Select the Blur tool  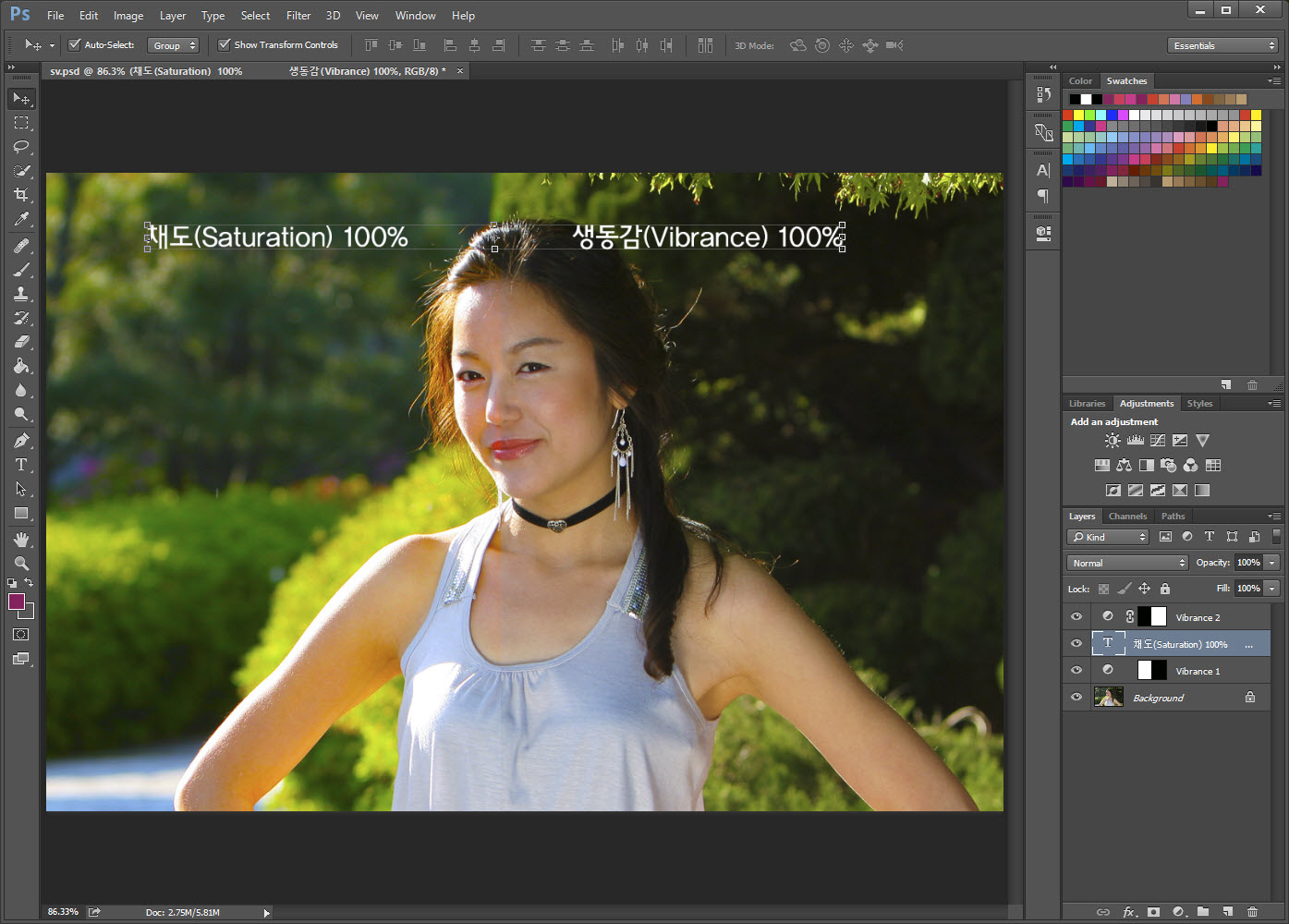21,390
